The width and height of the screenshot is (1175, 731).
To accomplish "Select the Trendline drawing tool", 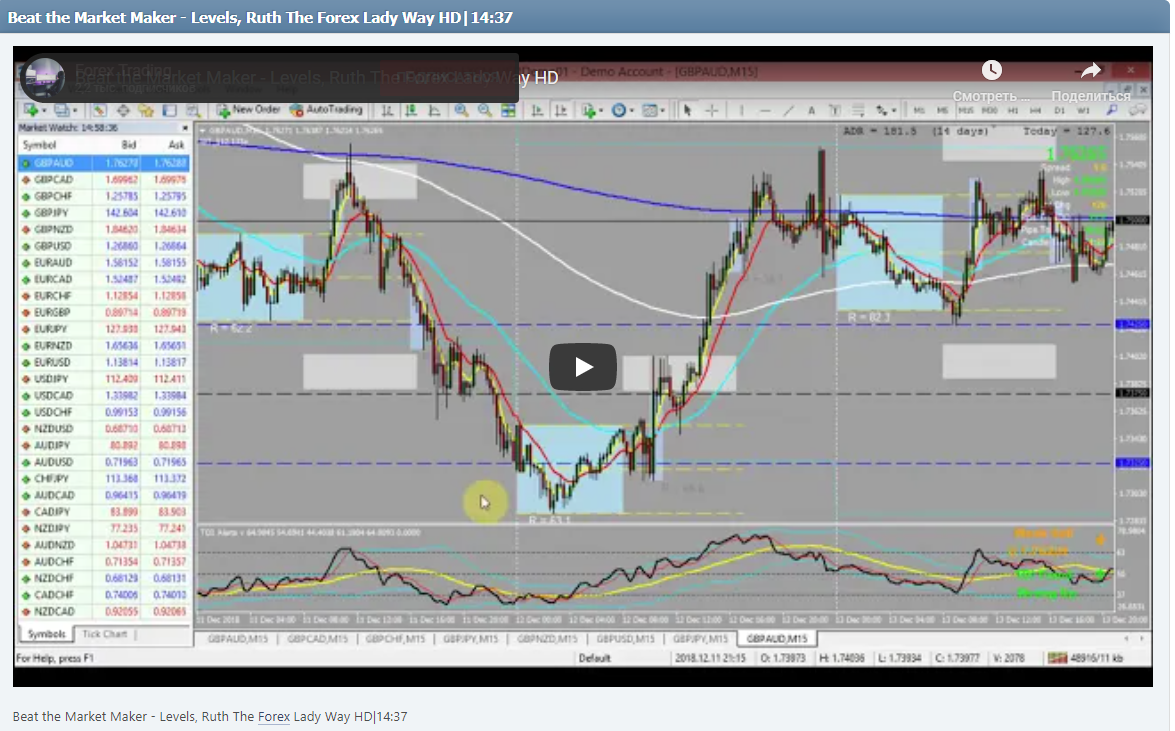I will (x=788, y=111).
